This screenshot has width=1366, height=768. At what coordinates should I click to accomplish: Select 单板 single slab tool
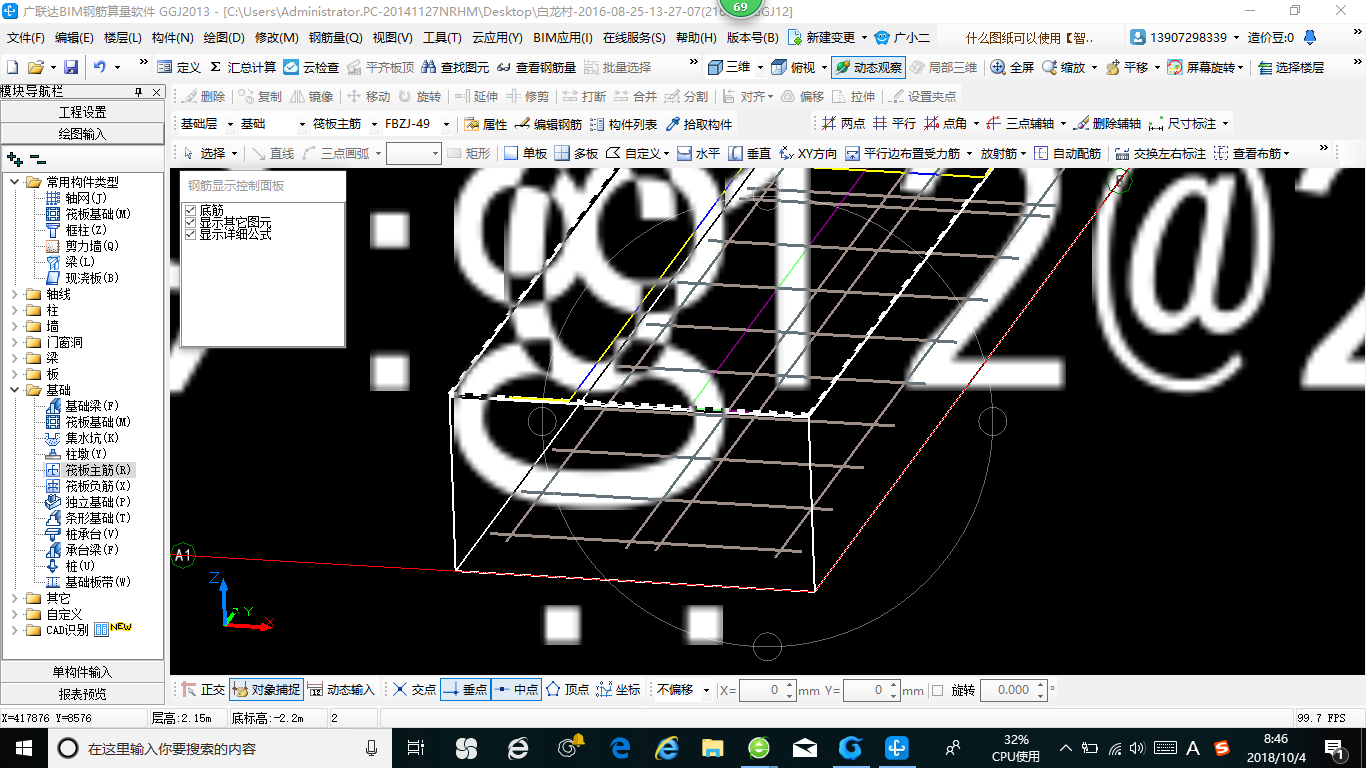(526, 153)
